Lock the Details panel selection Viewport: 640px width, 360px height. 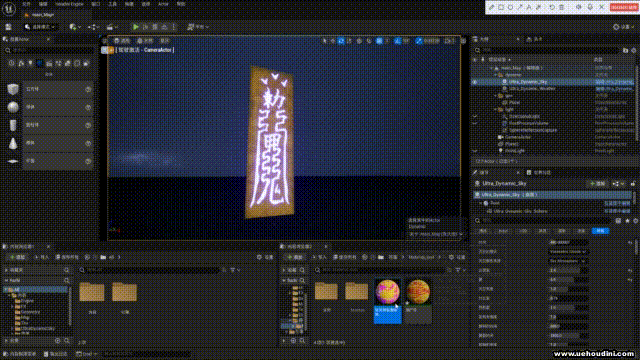[633, 184]
